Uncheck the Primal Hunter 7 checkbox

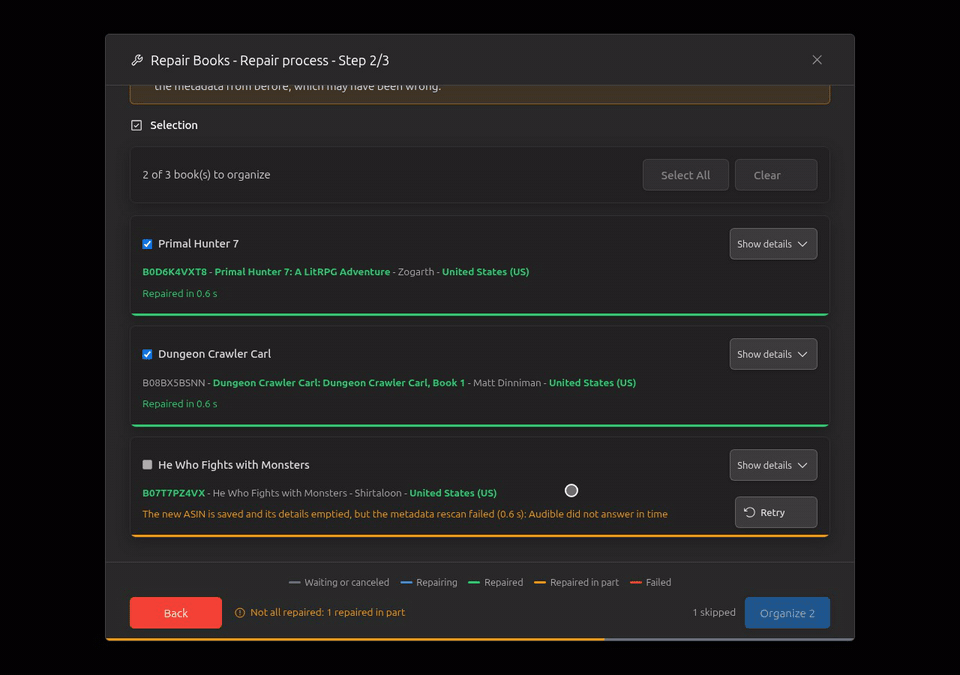148,244
